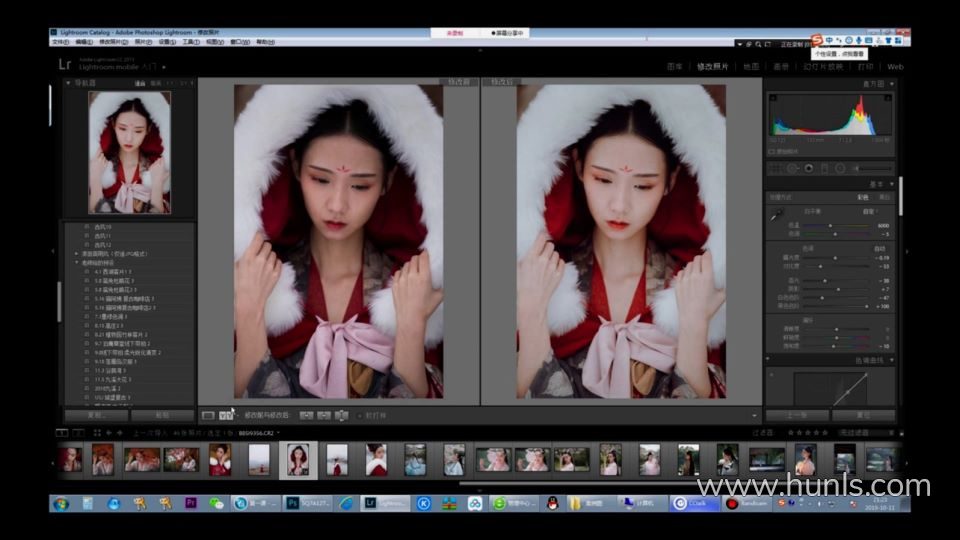Toggle histogram highlight clipping indicator
The width and height of the screenshot is (960, 540).
pos(888,98)
